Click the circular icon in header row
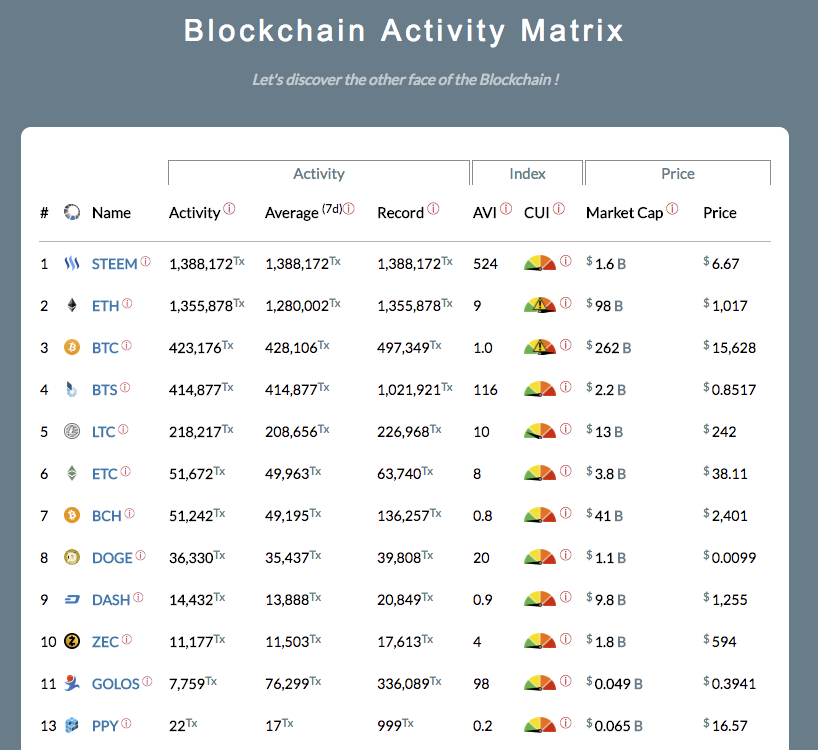The width and height of the screenshot is (818, 750). 72,212
